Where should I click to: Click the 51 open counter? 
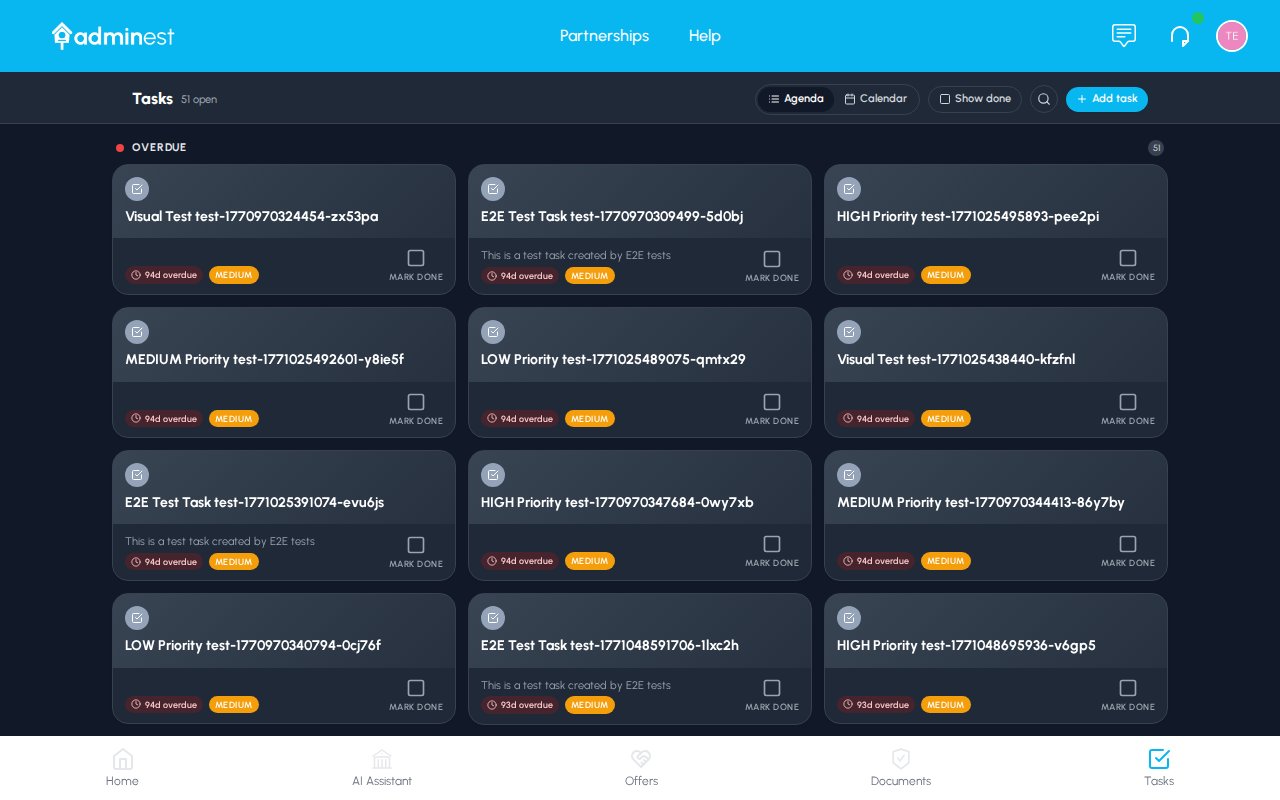click(199, 100)
